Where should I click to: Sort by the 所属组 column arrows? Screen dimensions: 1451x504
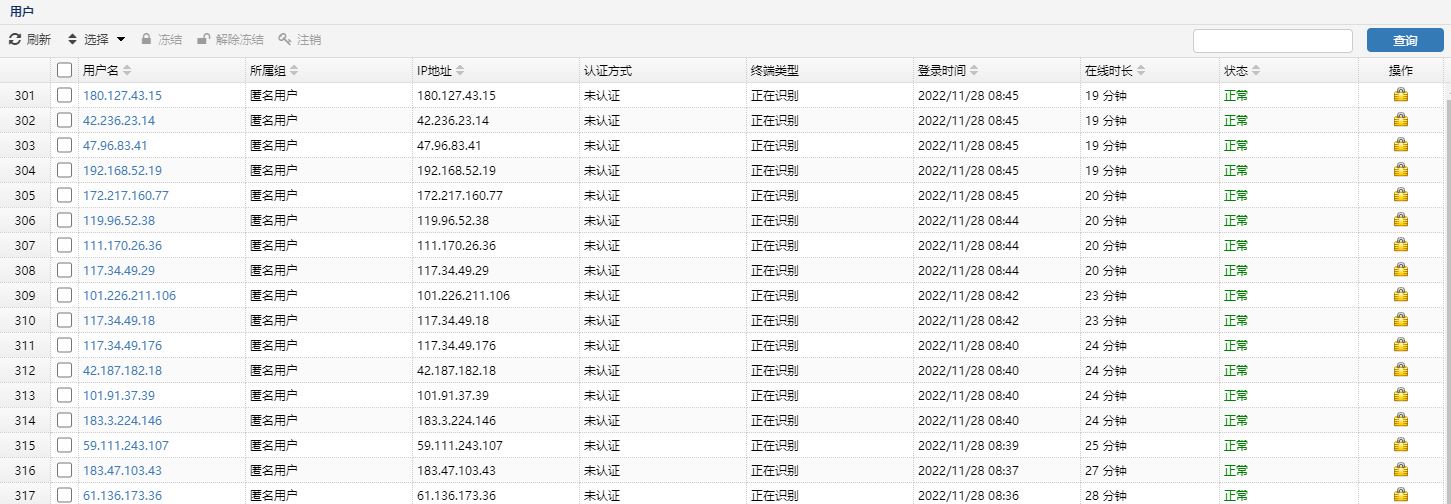point(294,71)
